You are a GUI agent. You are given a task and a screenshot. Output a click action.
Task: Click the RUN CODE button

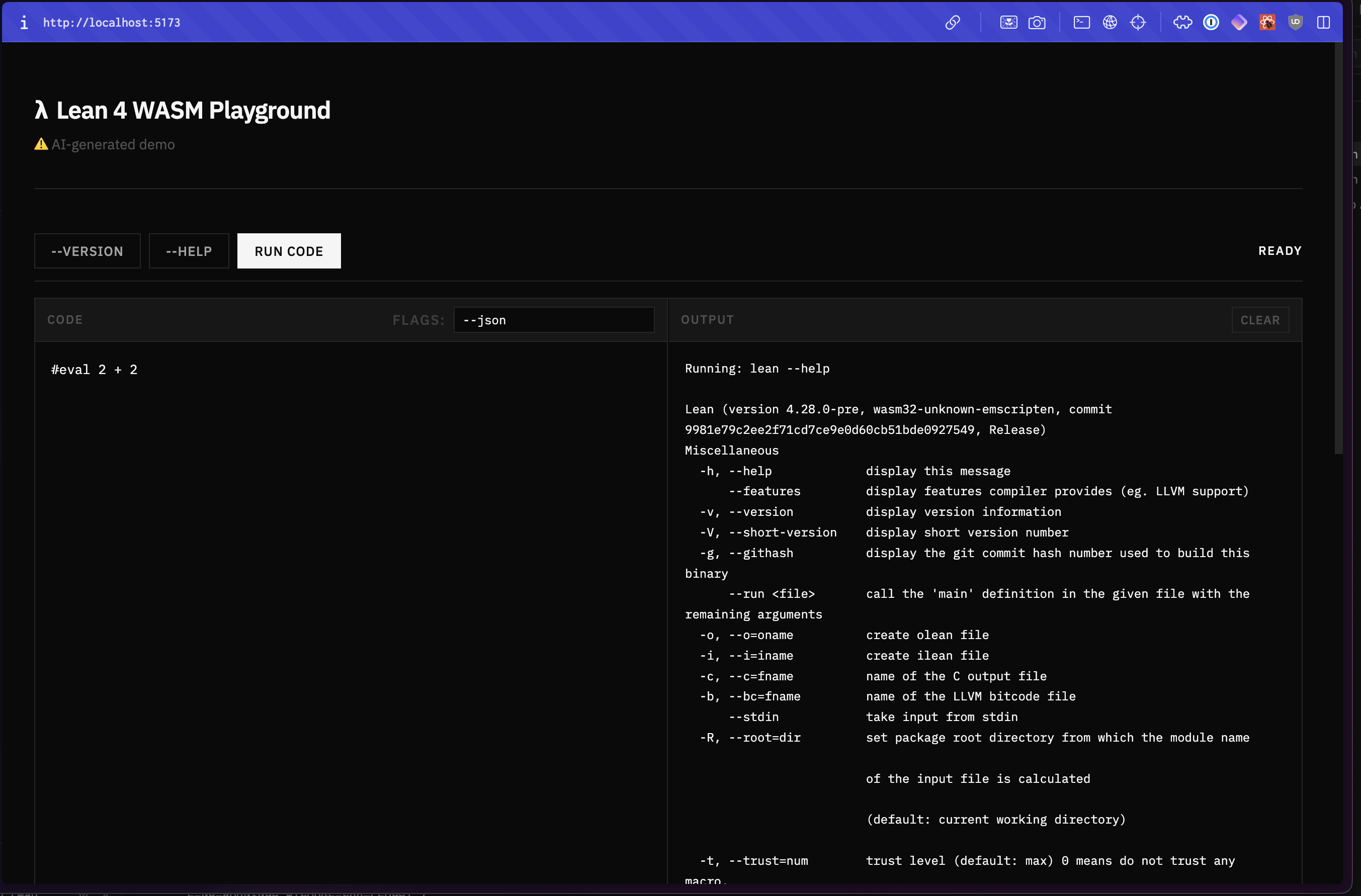289,251
